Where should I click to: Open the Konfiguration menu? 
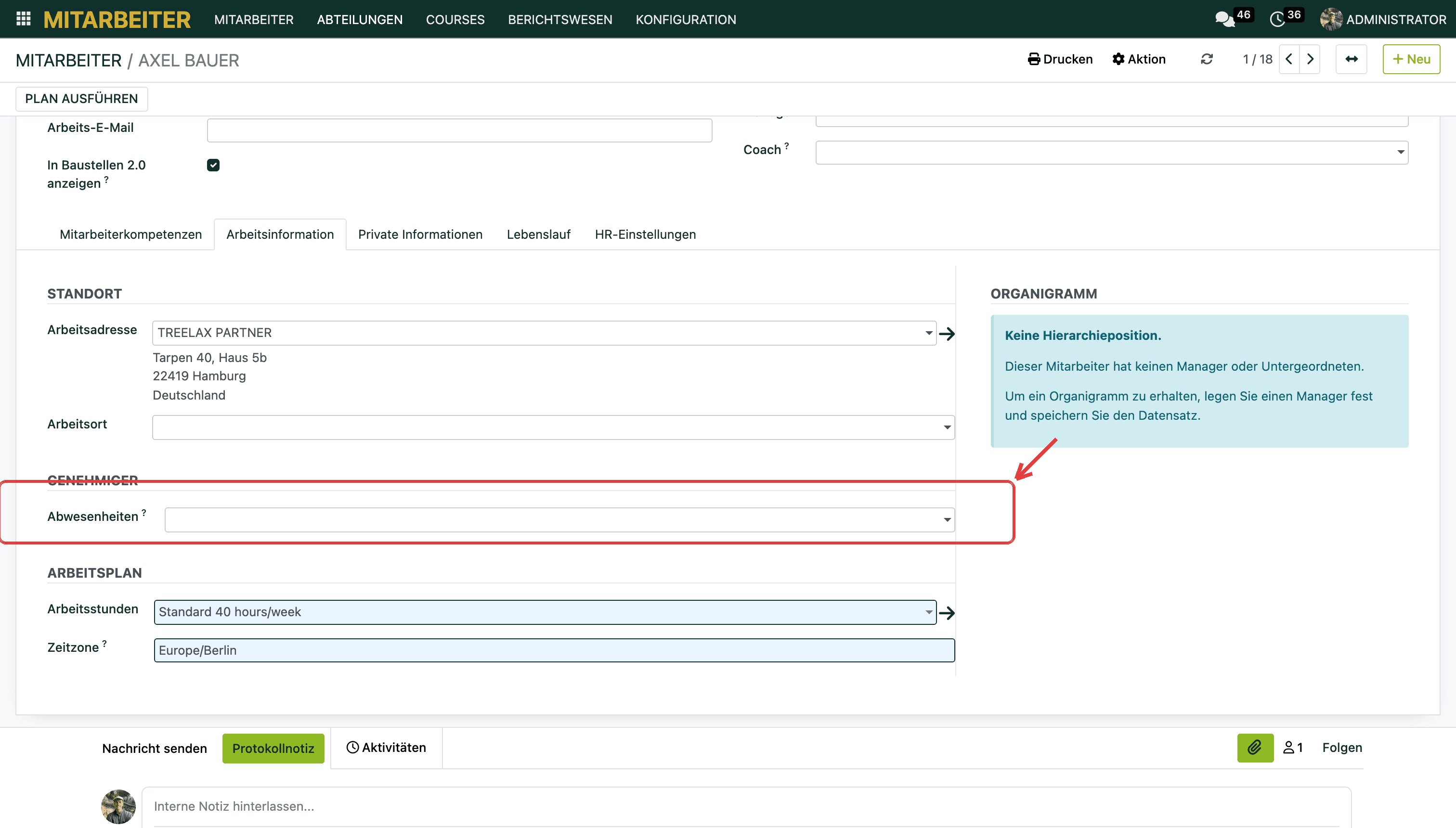[686, 19]
